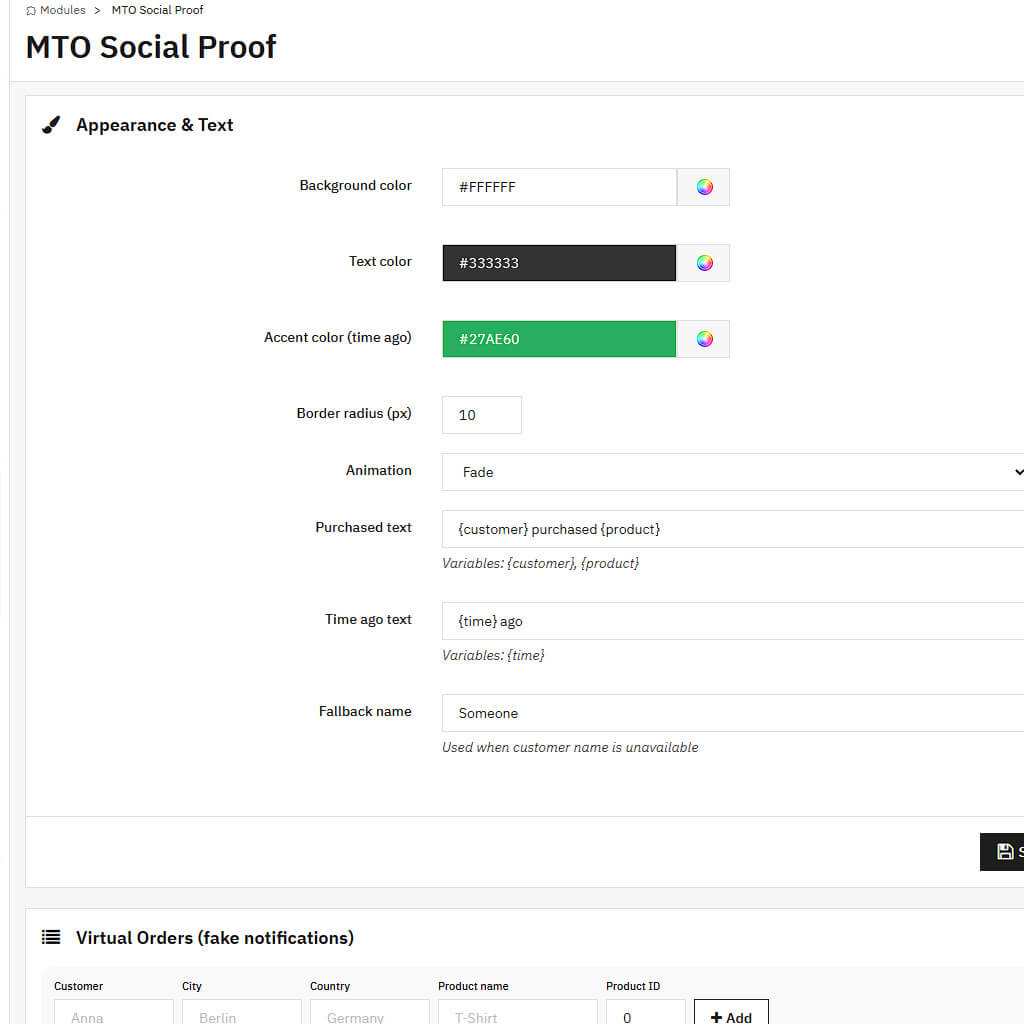
Task: Click the Time ago text field
Action: coord(732,621)
